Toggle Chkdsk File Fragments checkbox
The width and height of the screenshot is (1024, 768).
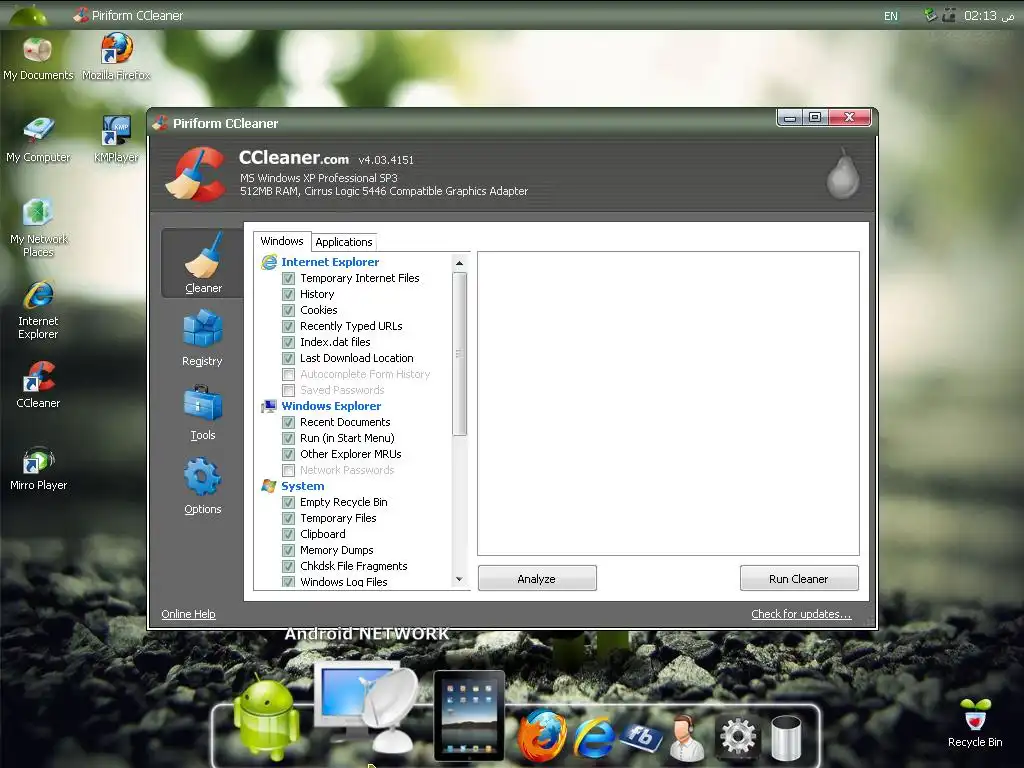(288, 566)
